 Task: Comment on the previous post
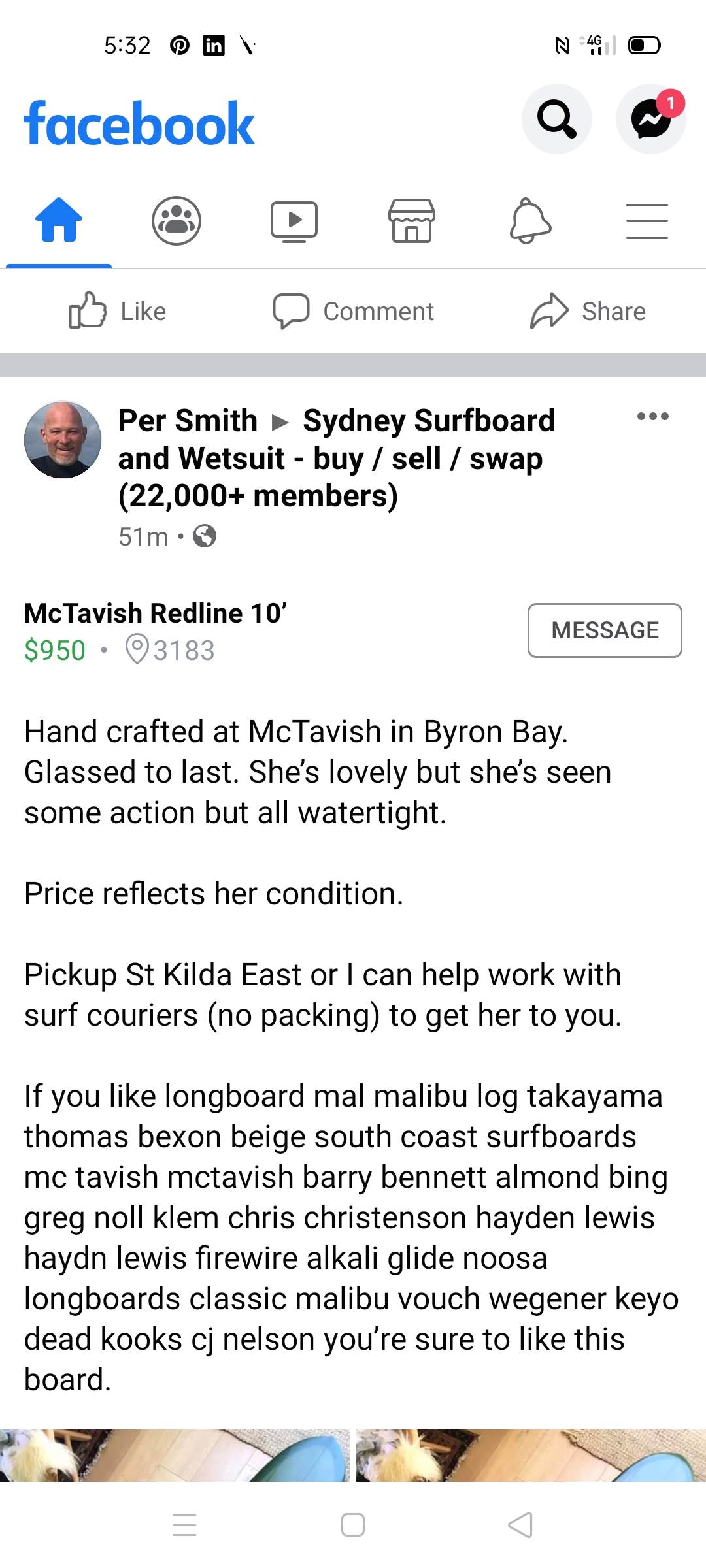[x=353, y=311]
